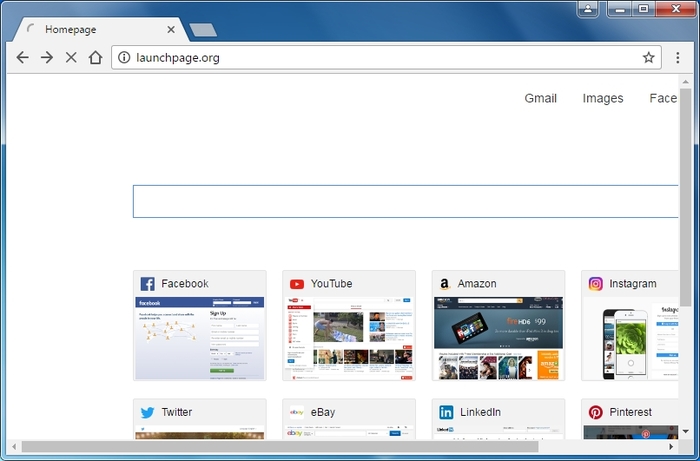Minimize the Chrome window
Viewport: 700px width, 461px height.
coord(620,9)
